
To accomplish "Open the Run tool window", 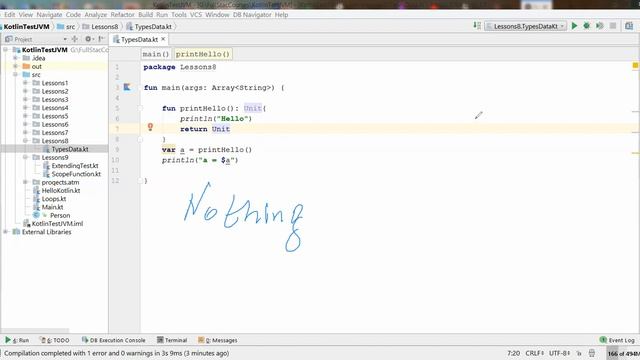I will 17,340.
